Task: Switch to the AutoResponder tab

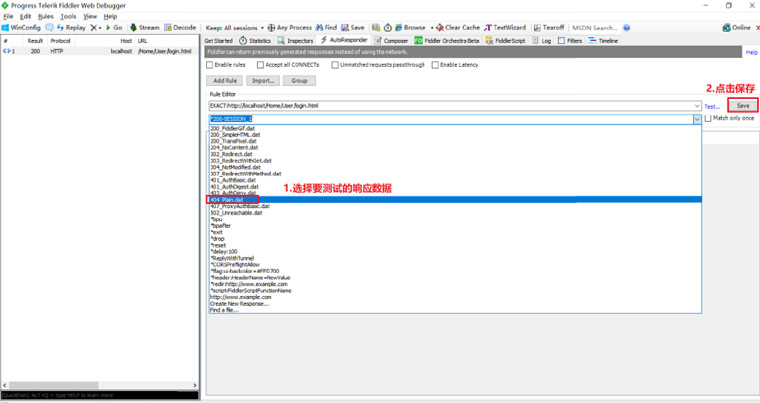Action: [x=344, y=40]
